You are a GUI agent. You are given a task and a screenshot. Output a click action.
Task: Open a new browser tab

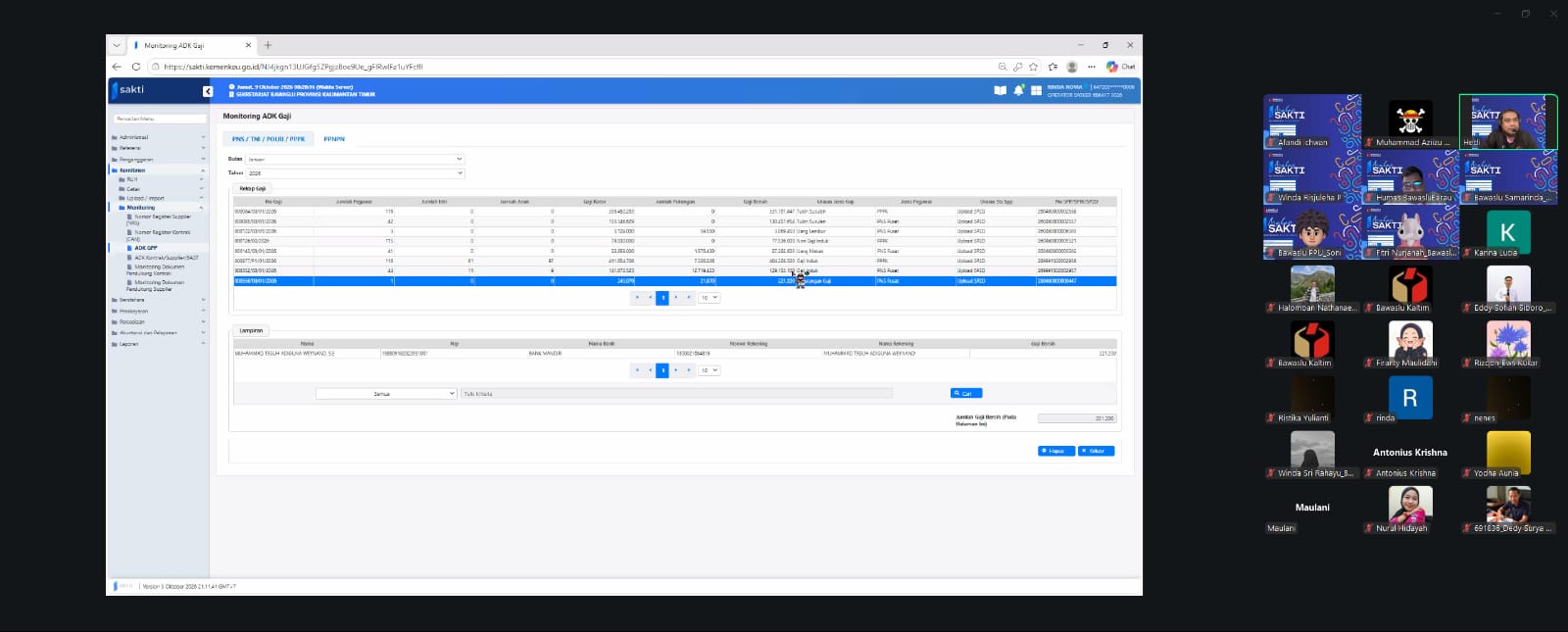tap(268, 45)
